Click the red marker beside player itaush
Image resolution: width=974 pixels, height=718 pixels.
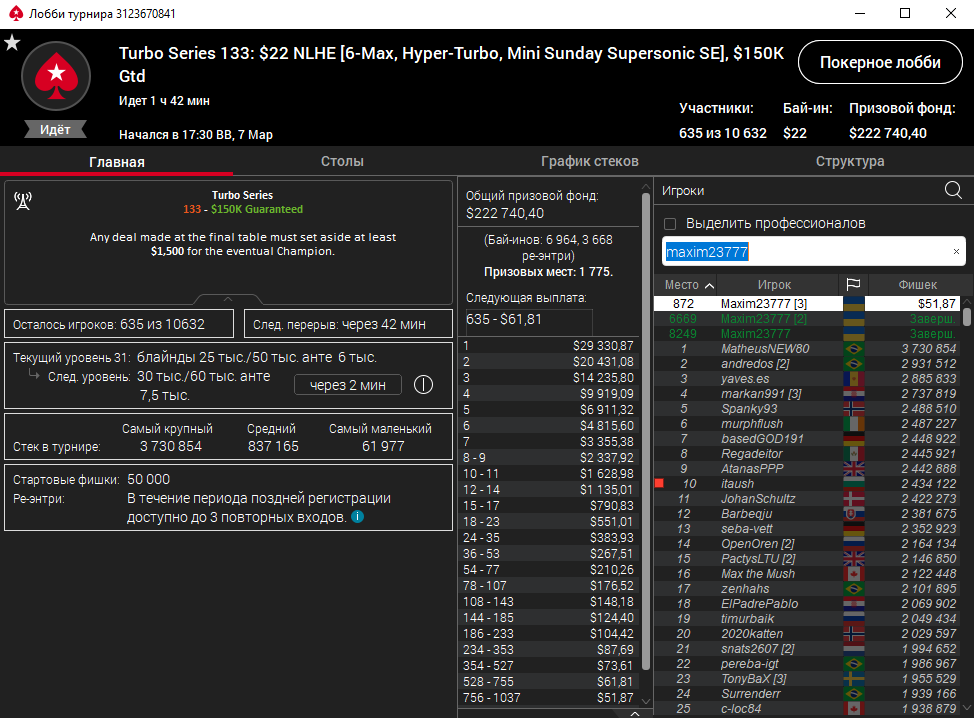click(x=660, y=483)
